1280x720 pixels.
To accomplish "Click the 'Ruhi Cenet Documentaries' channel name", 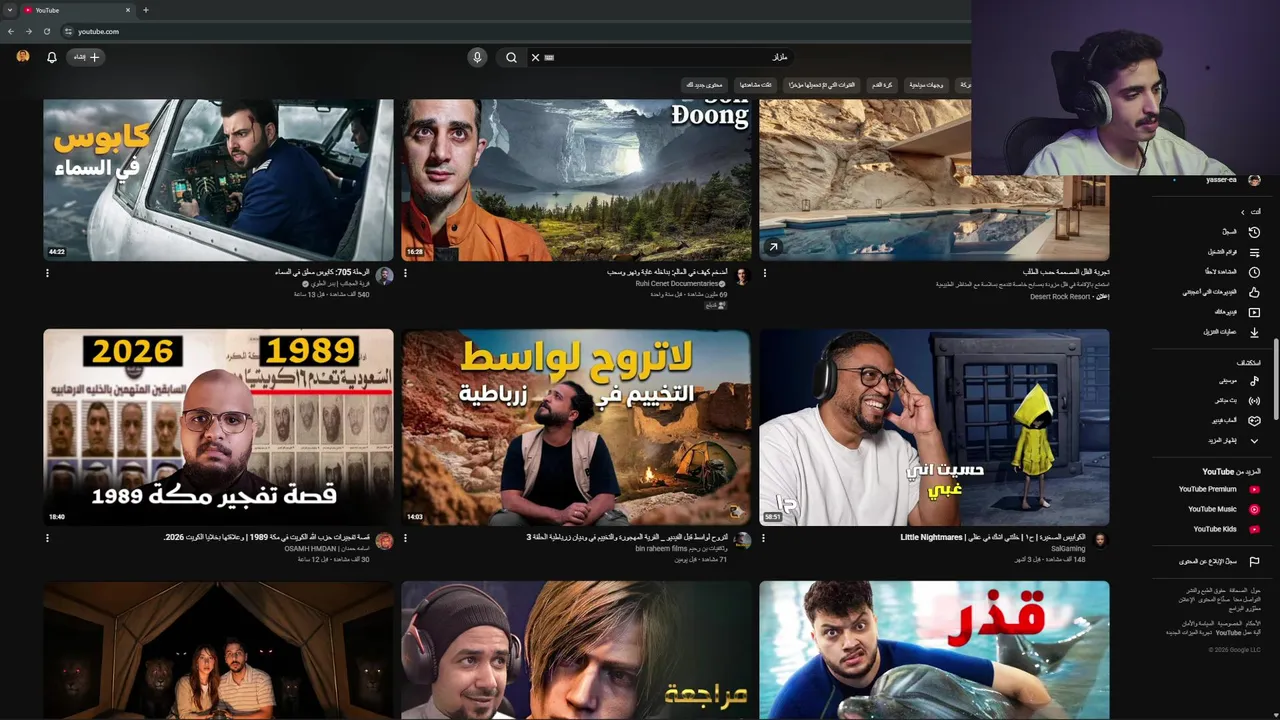I will [677, 284].
